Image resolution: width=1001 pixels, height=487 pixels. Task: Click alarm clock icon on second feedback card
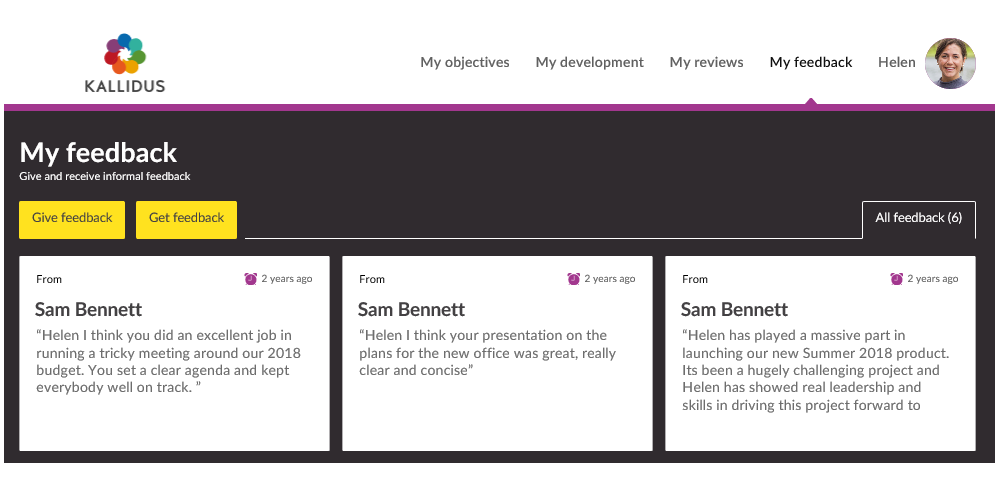tap(574, 279)
